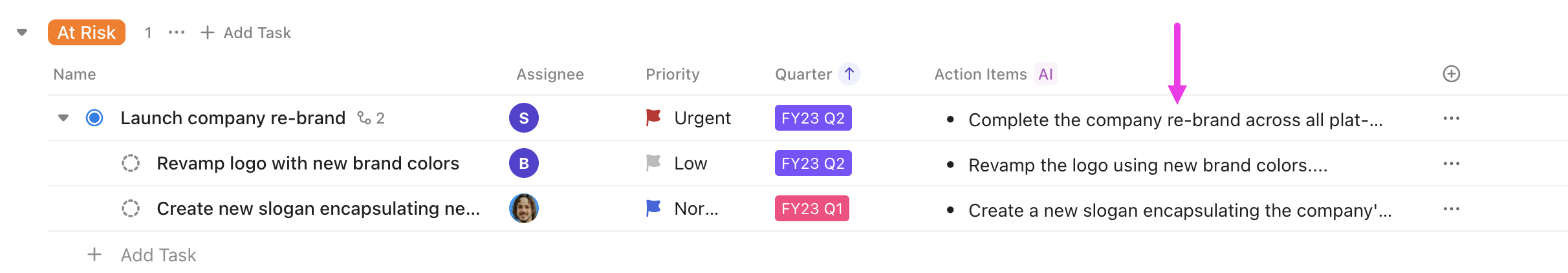Viewport: 1568px width, 273px height.
Task: Open more options for the Create new slogan row
Action: coord(1451,209)
